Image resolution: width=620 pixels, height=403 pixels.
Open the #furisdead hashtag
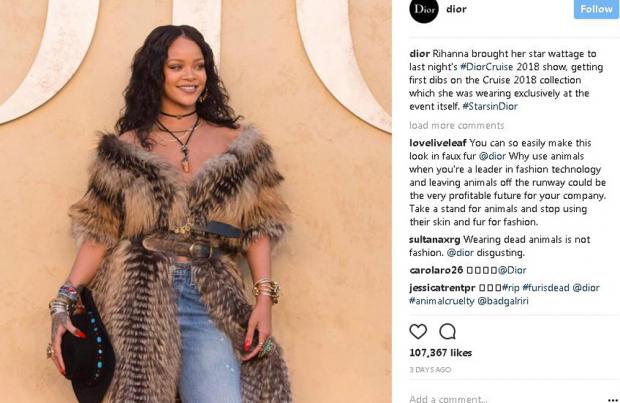tap(546, 288)
